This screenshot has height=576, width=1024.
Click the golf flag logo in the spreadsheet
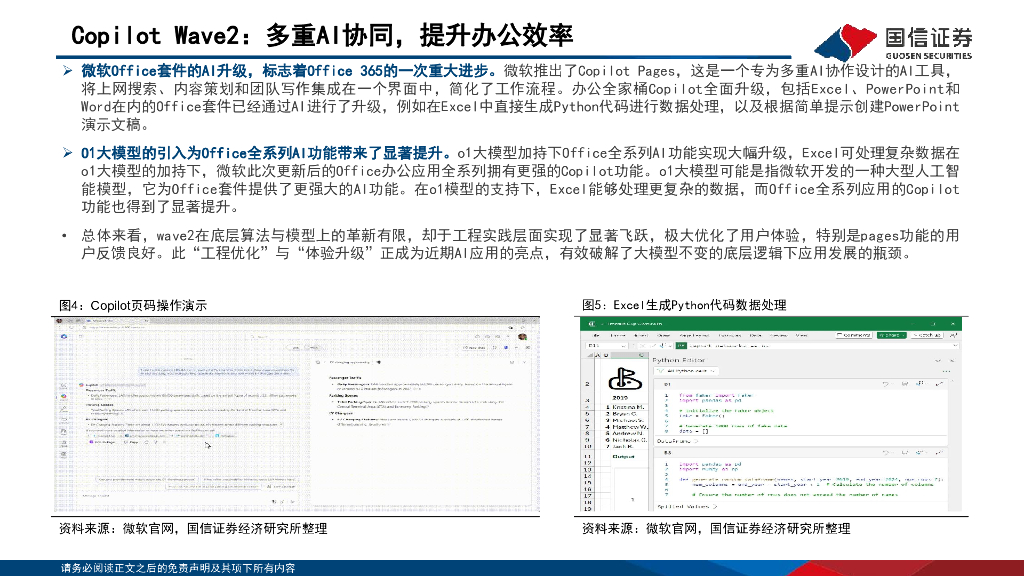pyautogui.click(x=624, y=379)
